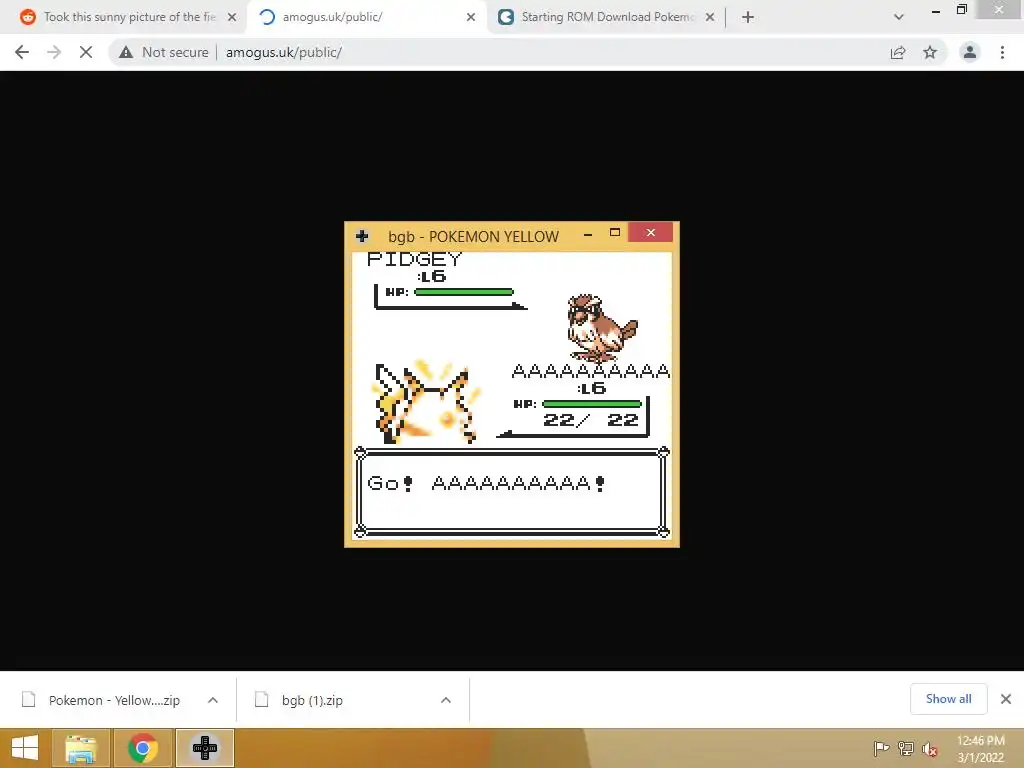Open File Explorer from the taskbar
Viewport: 1024px width, 768px height.
81,748
